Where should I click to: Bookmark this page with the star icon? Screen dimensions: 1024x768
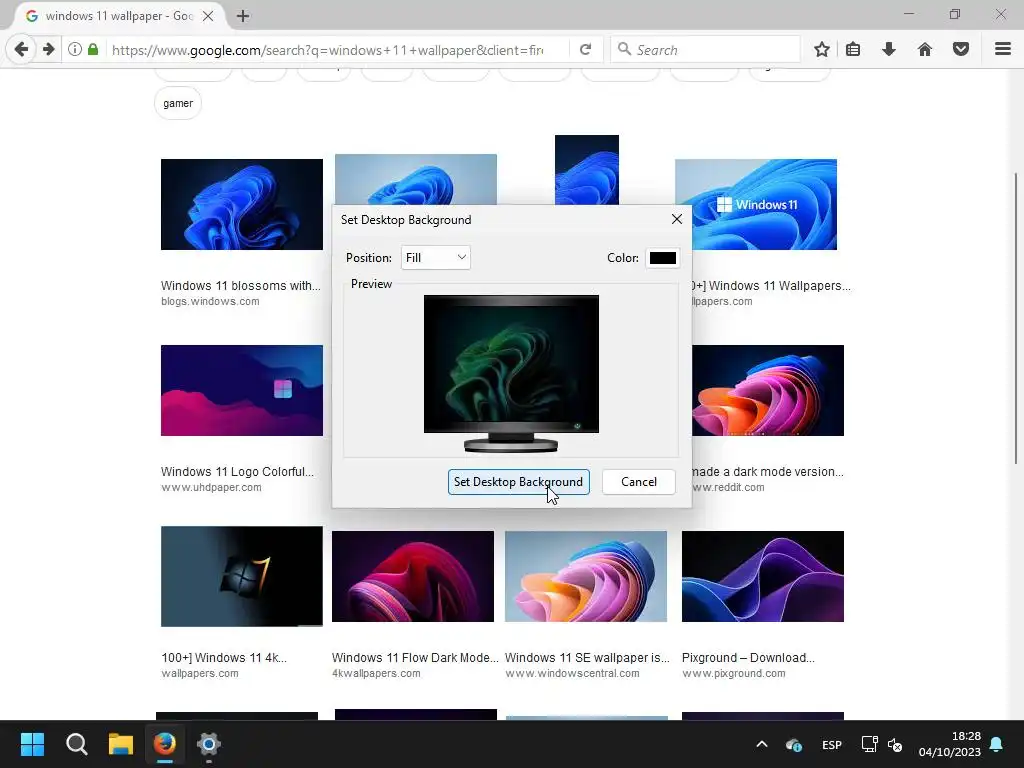click(x=822, y=50)
